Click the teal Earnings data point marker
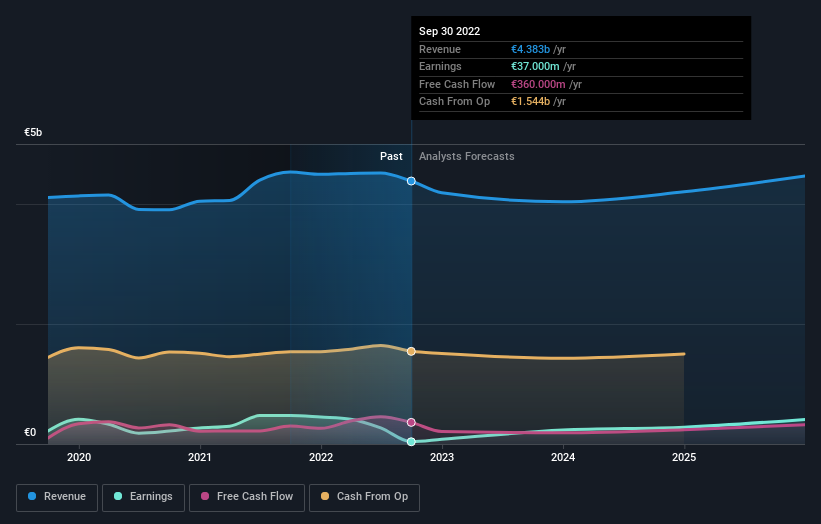This screenshot has height=524, width=821. click(x=411, y=442)
